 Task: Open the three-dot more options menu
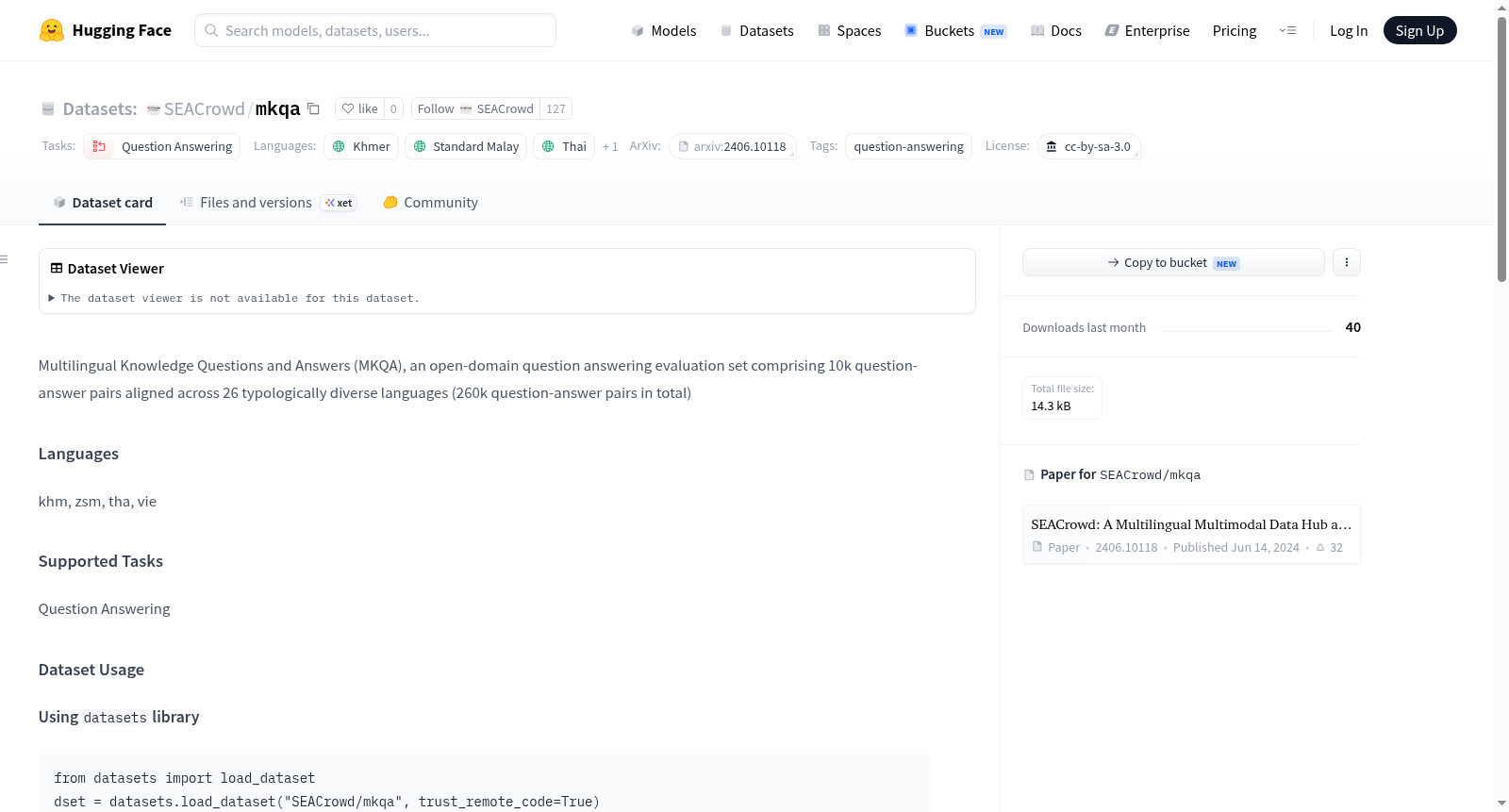1346,262
